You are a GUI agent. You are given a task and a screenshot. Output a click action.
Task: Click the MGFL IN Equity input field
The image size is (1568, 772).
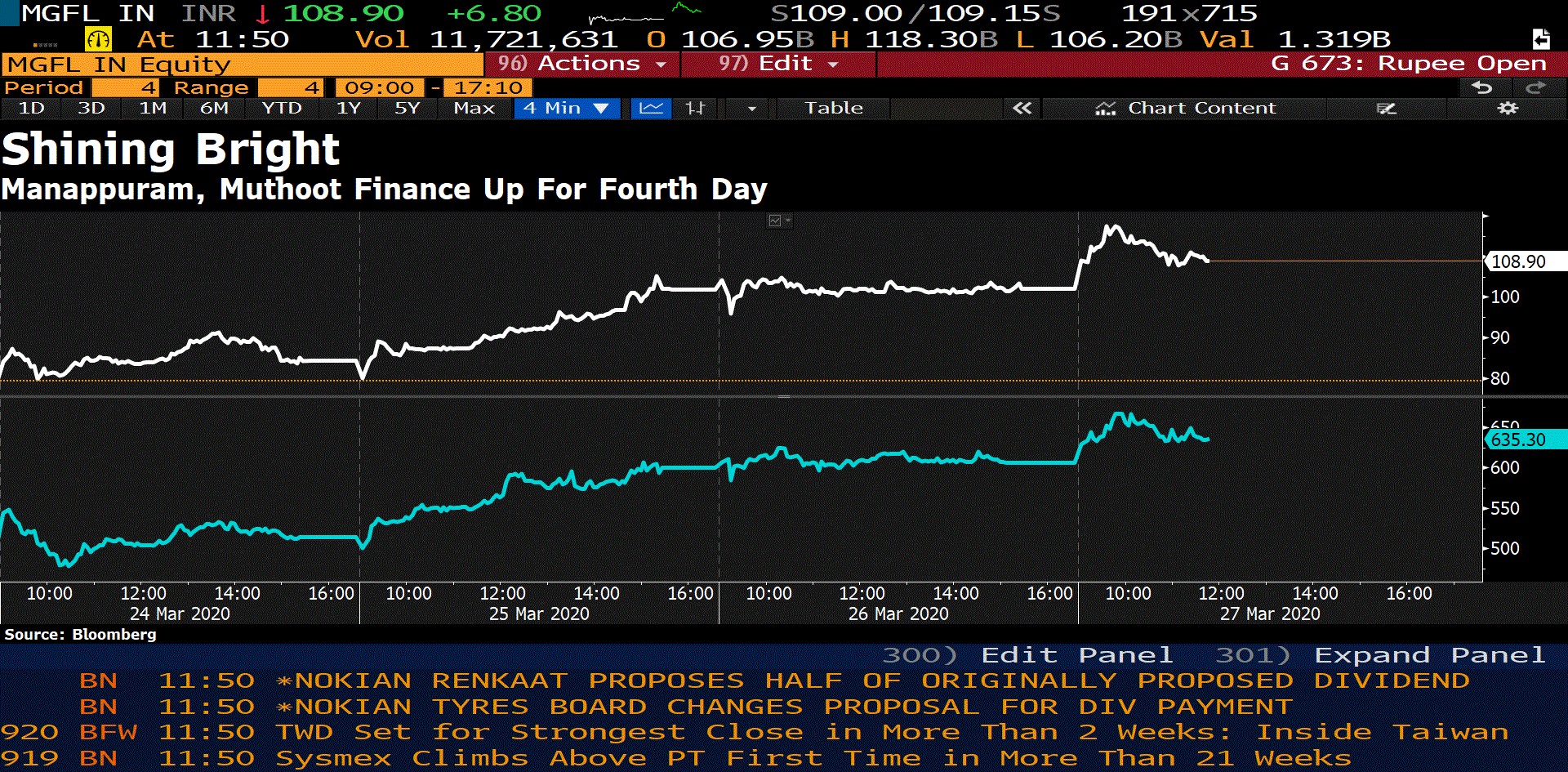click(243, 65)
